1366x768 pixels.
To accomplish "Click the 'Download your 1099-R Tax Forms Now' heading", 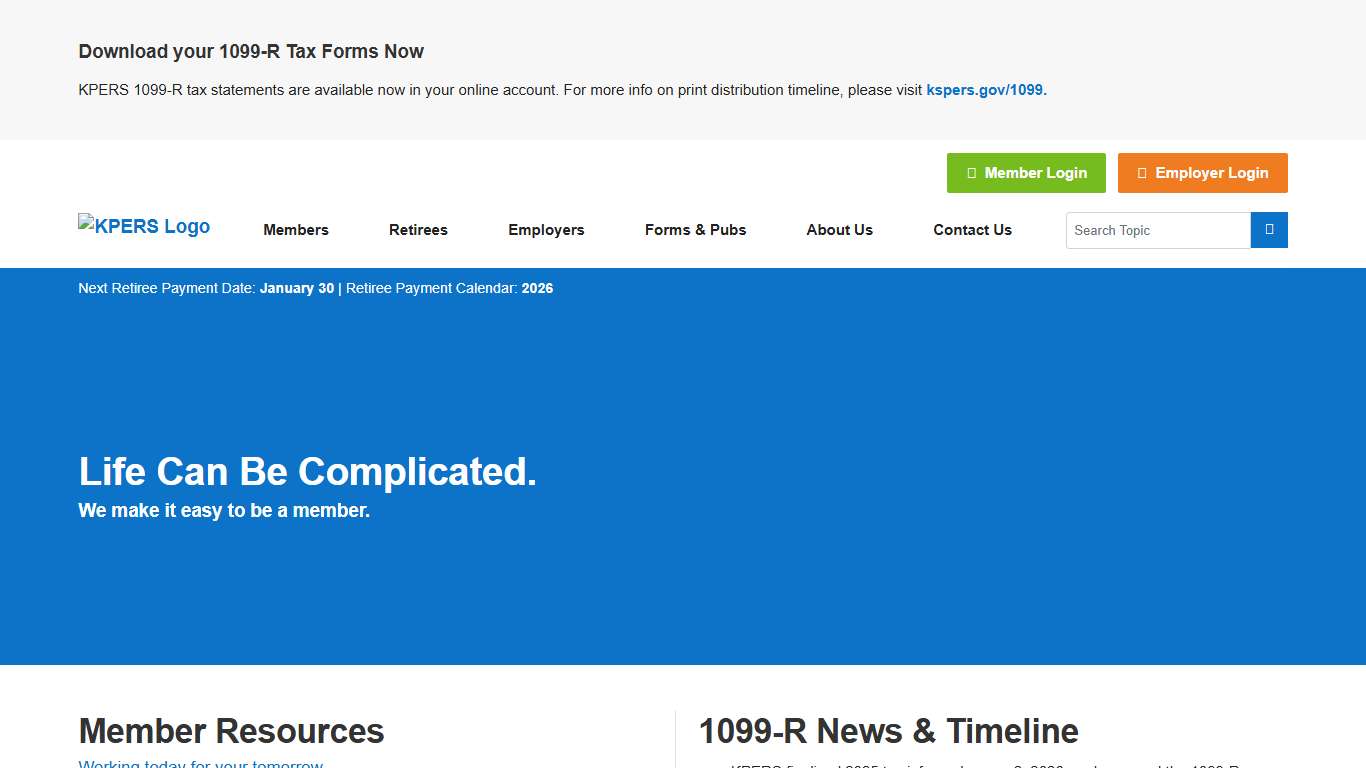I will (x=251, y=52).
